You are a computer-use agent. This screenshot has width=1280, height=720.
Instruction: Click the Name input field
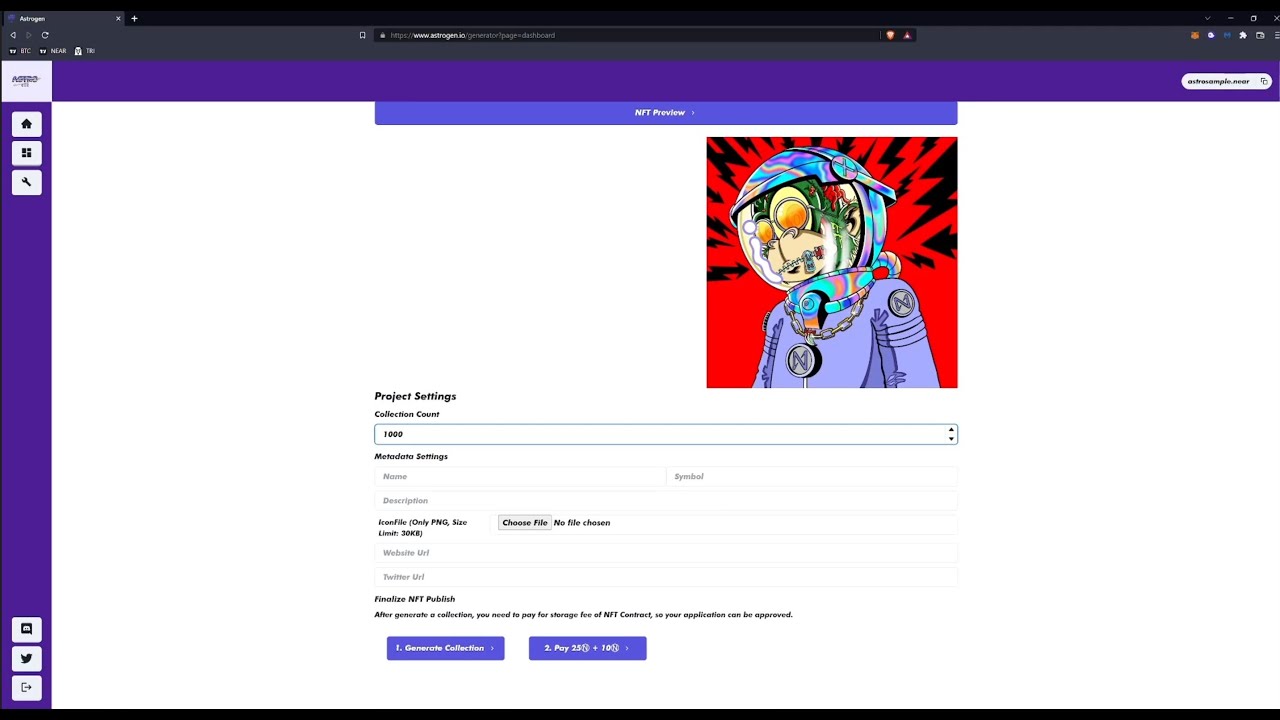point(520,477)
